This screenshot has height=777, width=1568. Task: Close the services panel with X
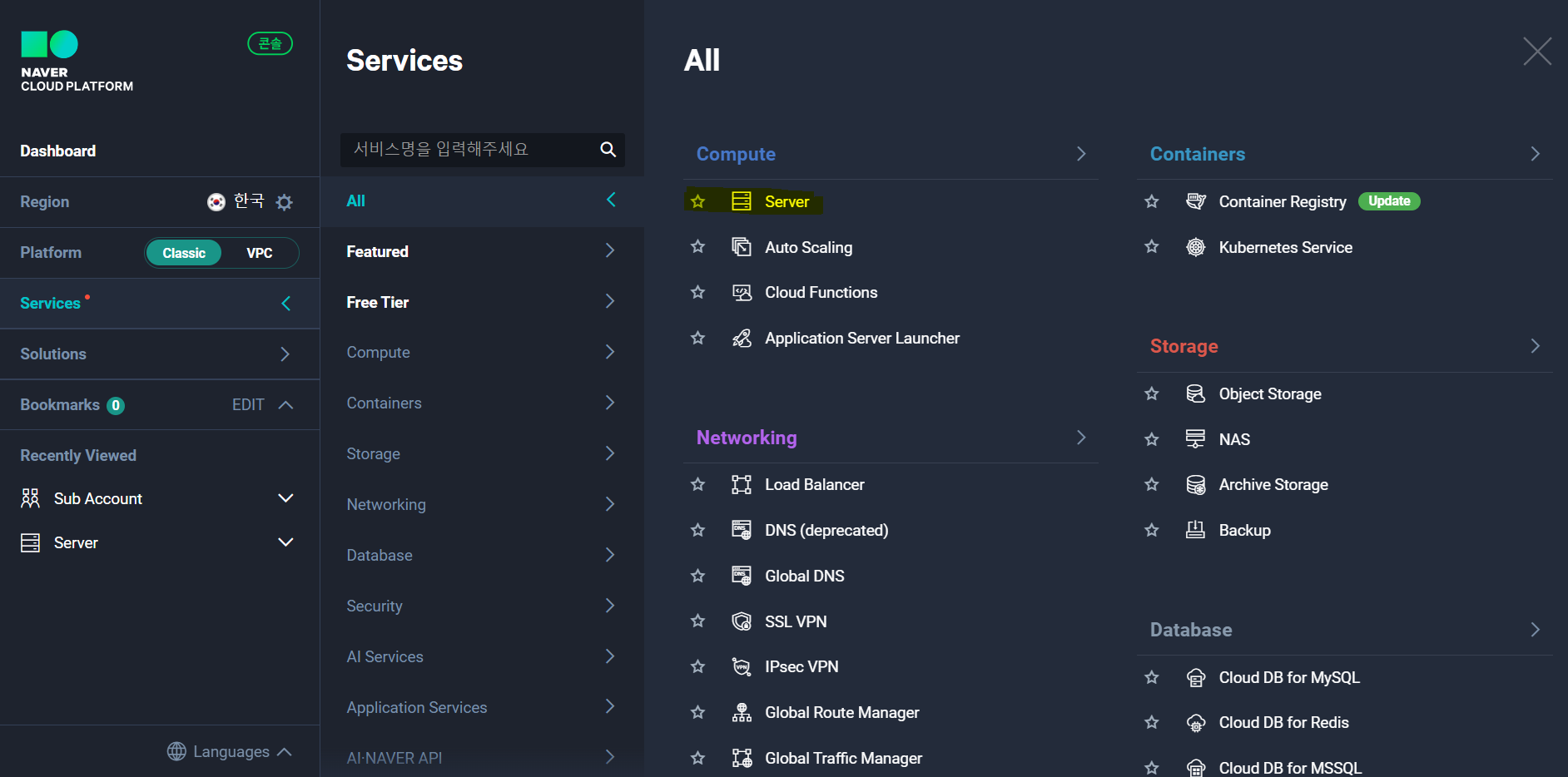tap(1537, 52)
